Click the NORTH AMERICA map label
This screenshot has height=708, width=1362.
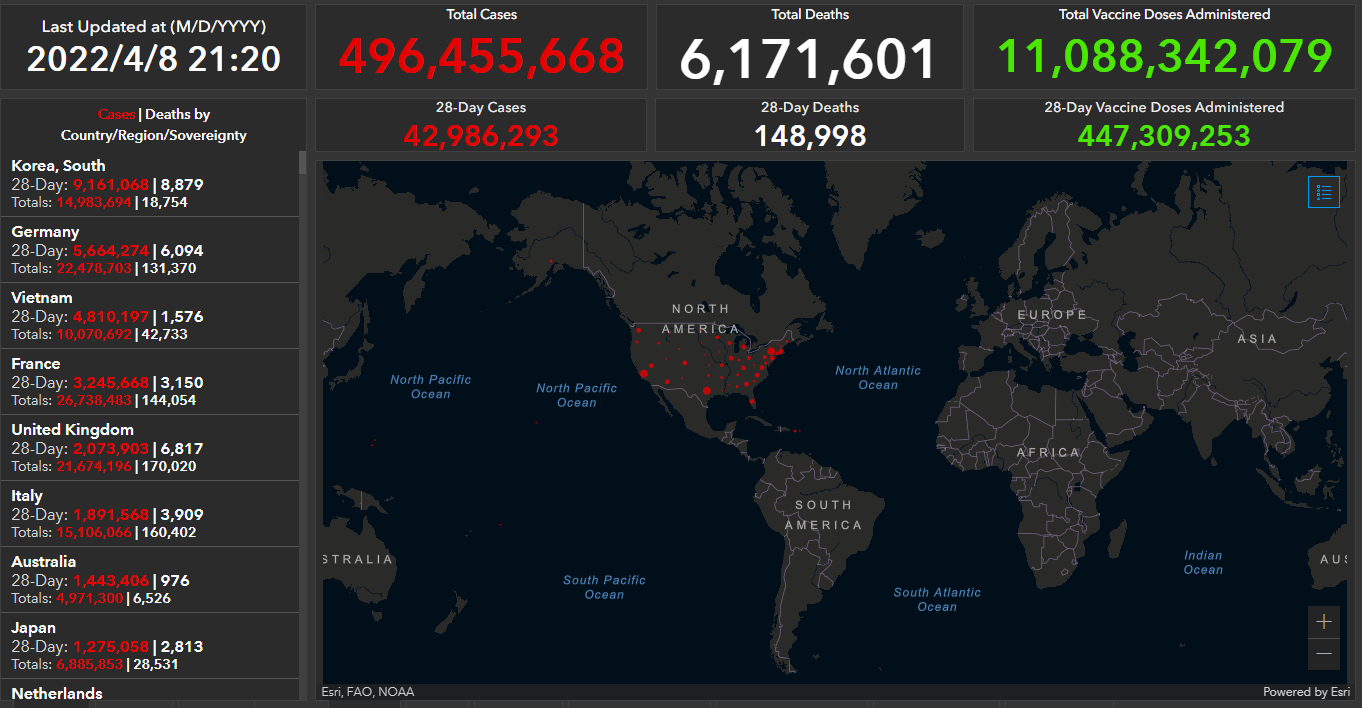[701, 319]
